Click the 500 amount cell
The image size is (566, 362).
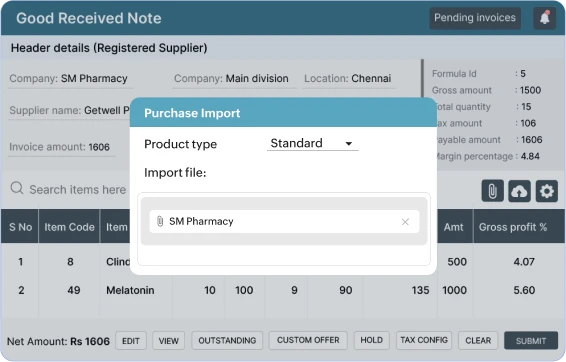tap(457, 262)
